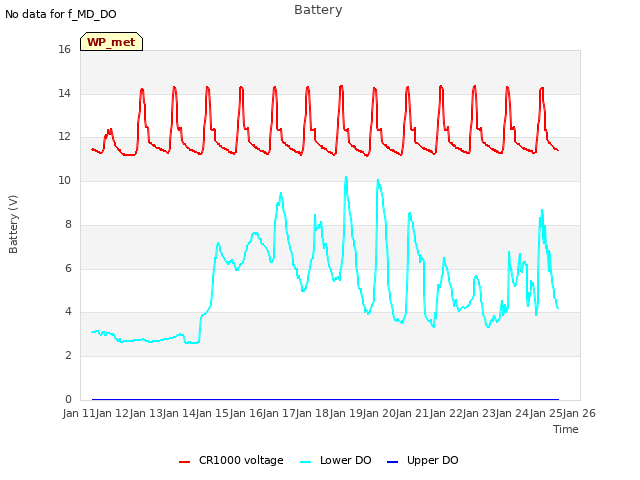This screenshot has height=480, width=640.
Task: Click the y-axis value 12
Action: pos(64,137)
